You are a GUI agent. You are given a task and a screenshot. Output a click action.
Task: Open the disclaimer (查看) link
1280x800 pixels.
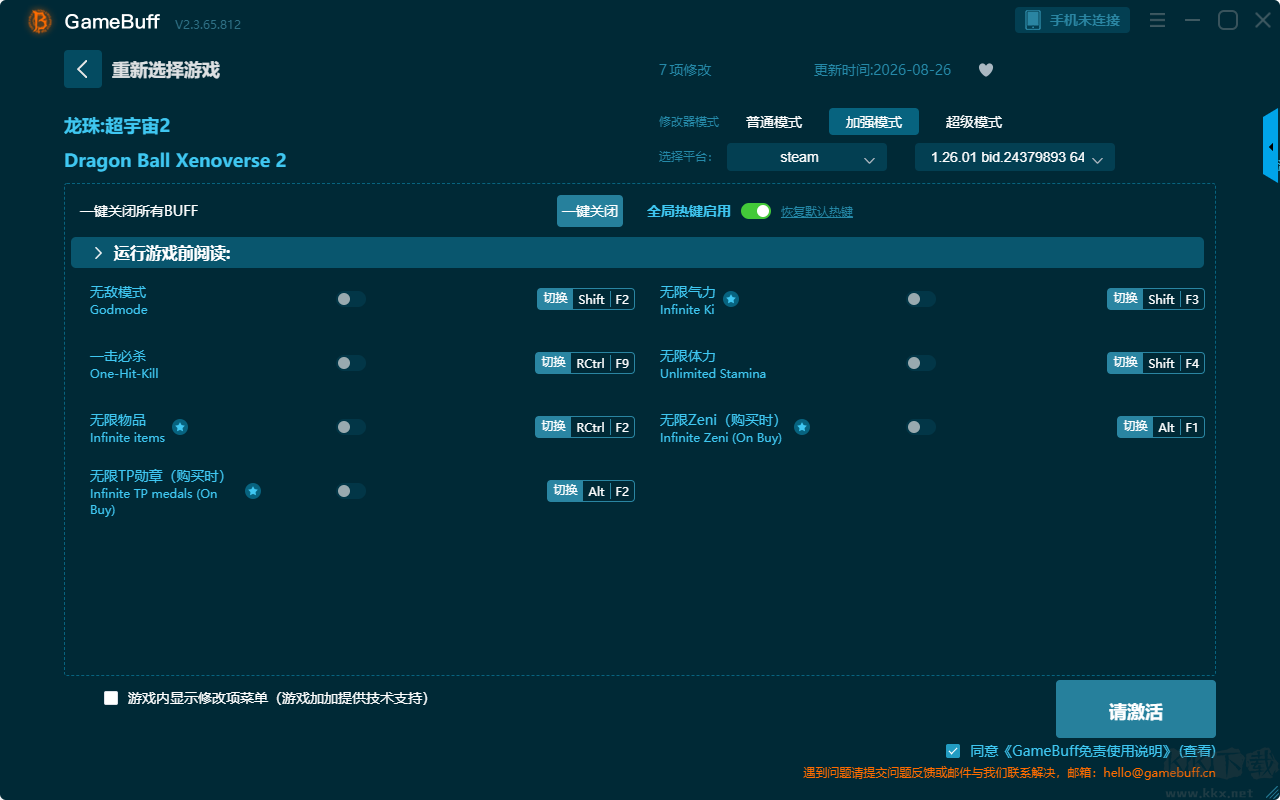pyautogui.click(x=1197, y=751)
